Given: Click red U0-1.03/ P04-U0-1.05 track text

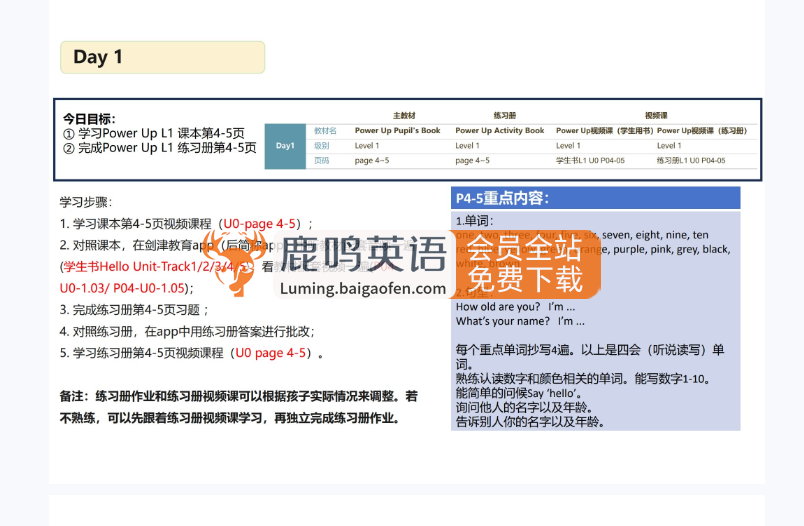Looking at the screenshot, I should coord(124,288).
